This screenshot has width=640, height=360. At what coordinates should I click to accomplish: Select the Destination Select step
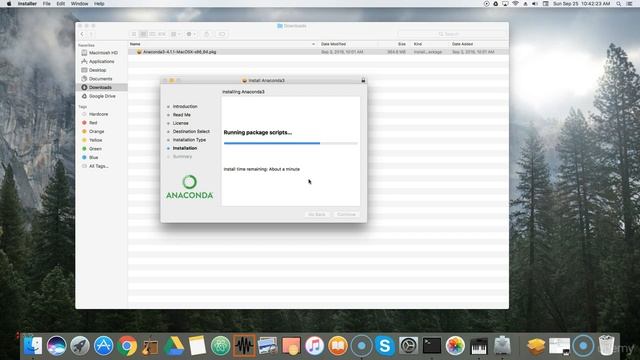pyautogui.click(x=191, y=131)
